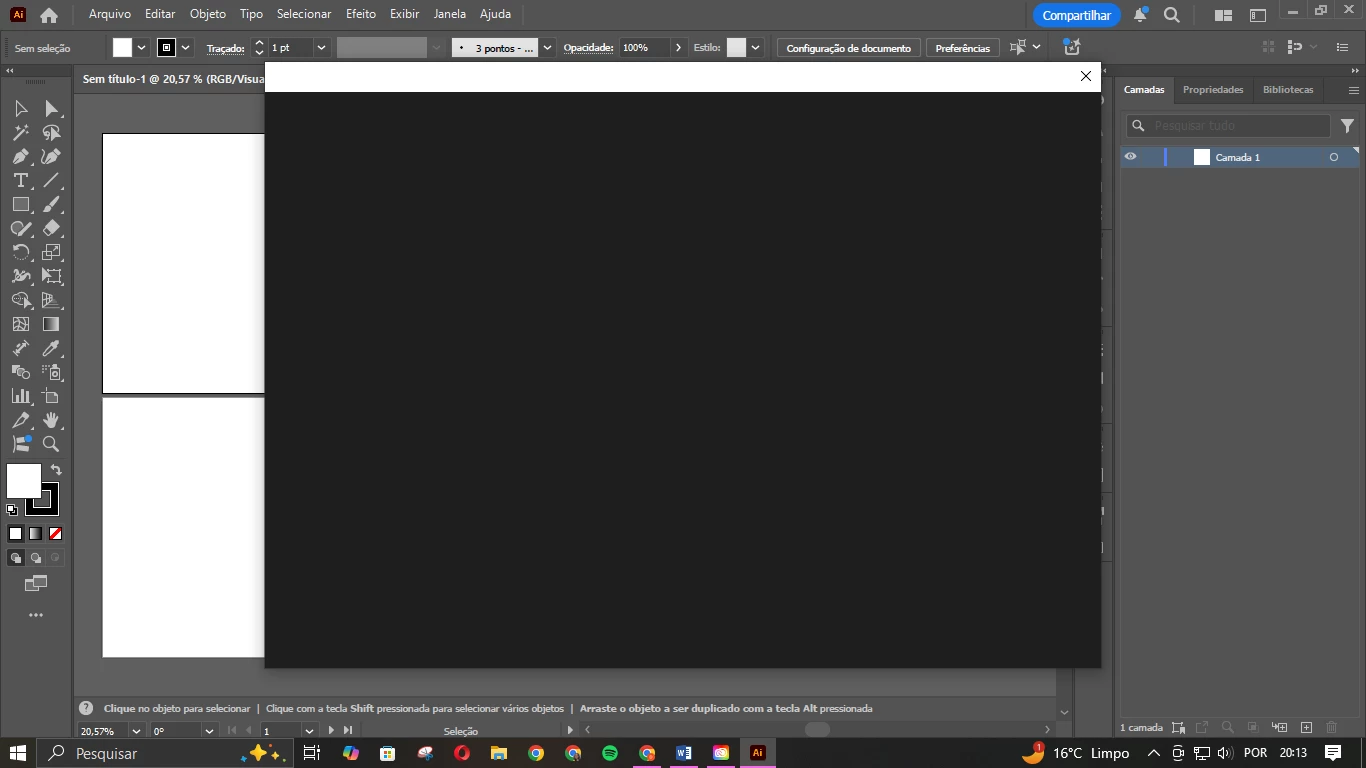
Task: Select the Gradient tool
Action: [x=52, y=324]
